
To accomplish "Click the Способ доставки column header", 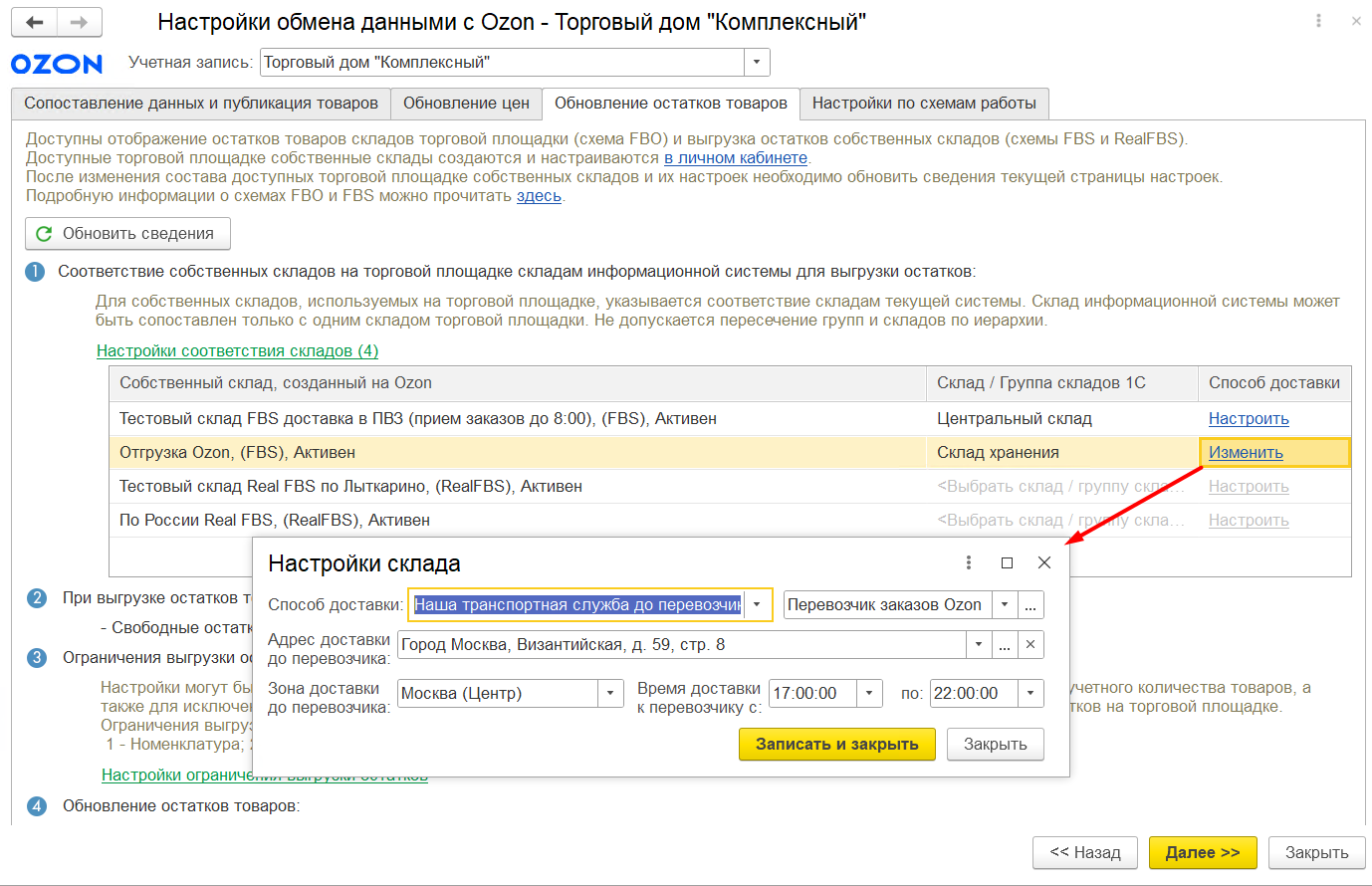I will (1274, 383).
